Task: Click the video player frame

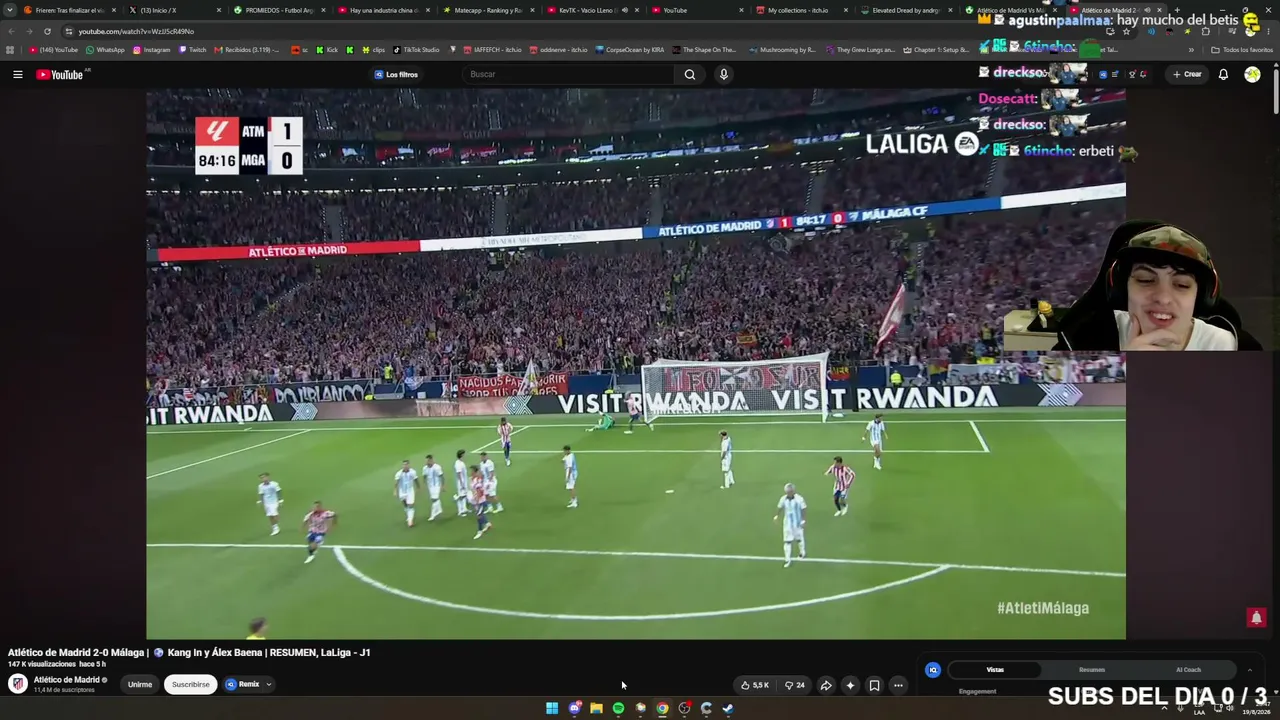Action: point(636,364)
